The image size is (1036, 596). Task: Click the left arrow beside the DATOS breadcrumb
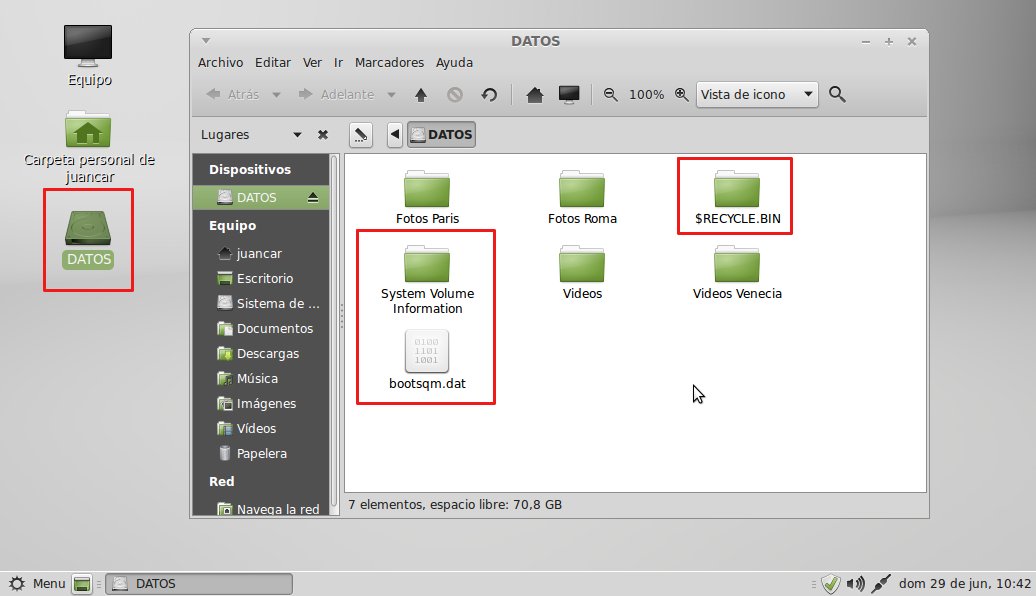(393, 134)
